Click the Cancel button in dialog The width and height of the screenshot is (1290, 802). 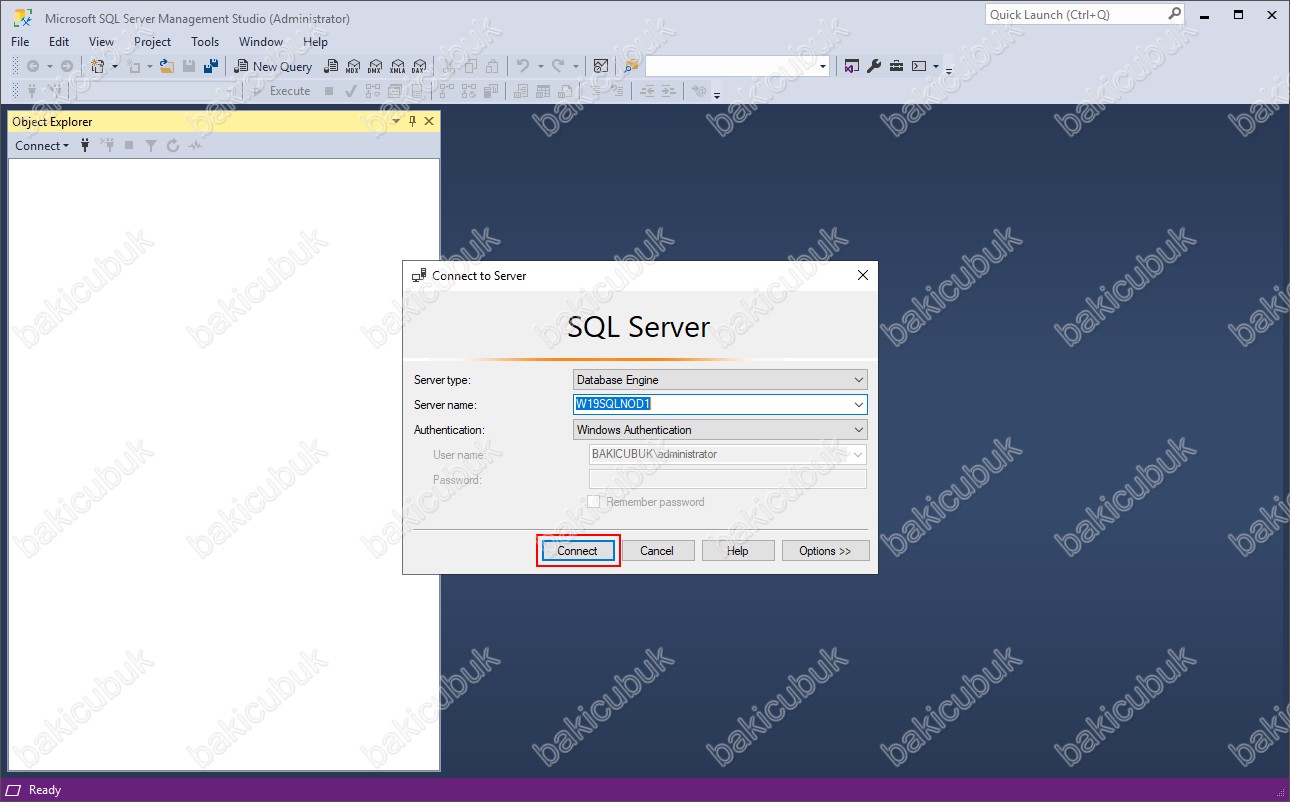pos(657,551)
